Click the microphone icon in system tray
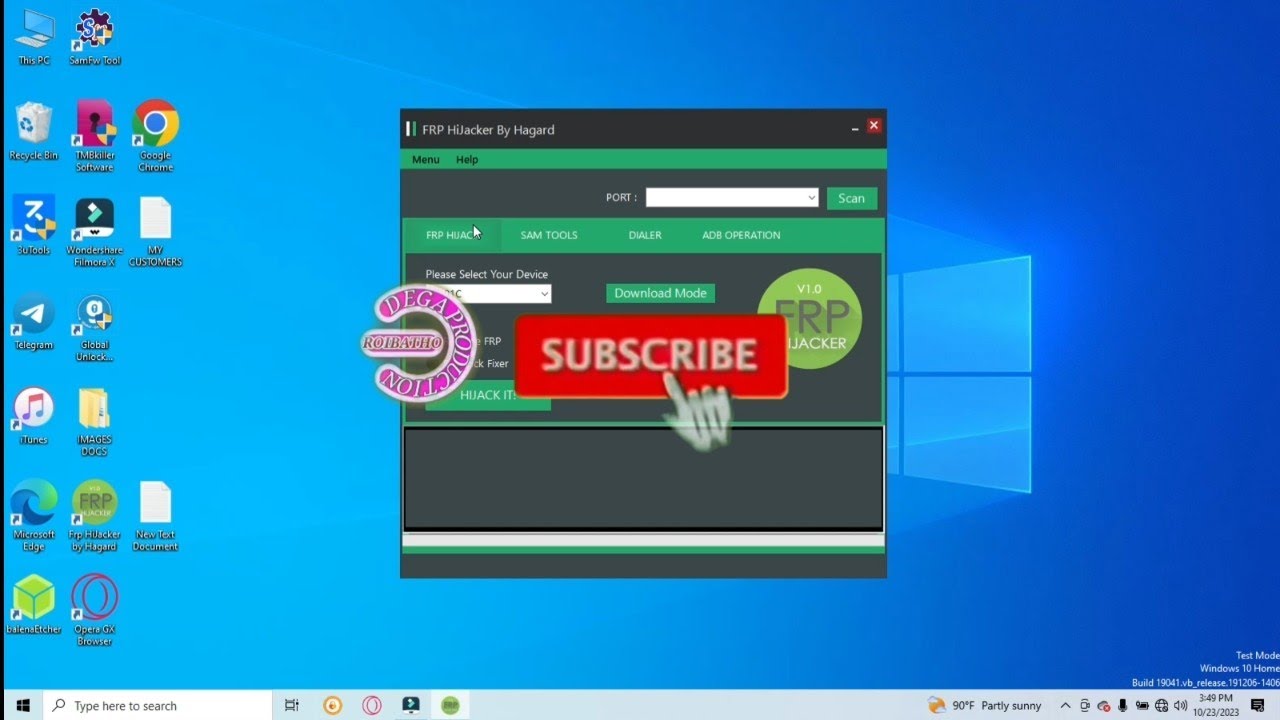 click(x=1122, y=705)
